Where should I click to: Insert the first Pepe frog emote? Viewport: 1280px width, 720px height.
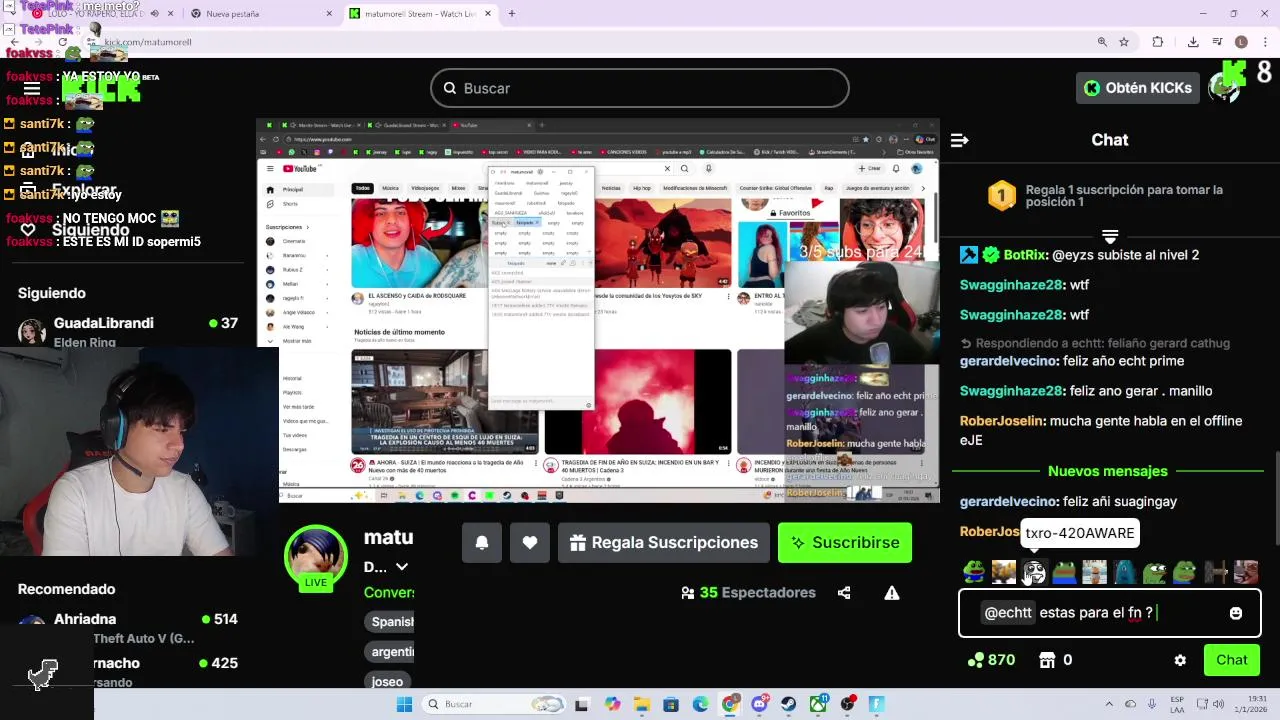pos(973,572)
